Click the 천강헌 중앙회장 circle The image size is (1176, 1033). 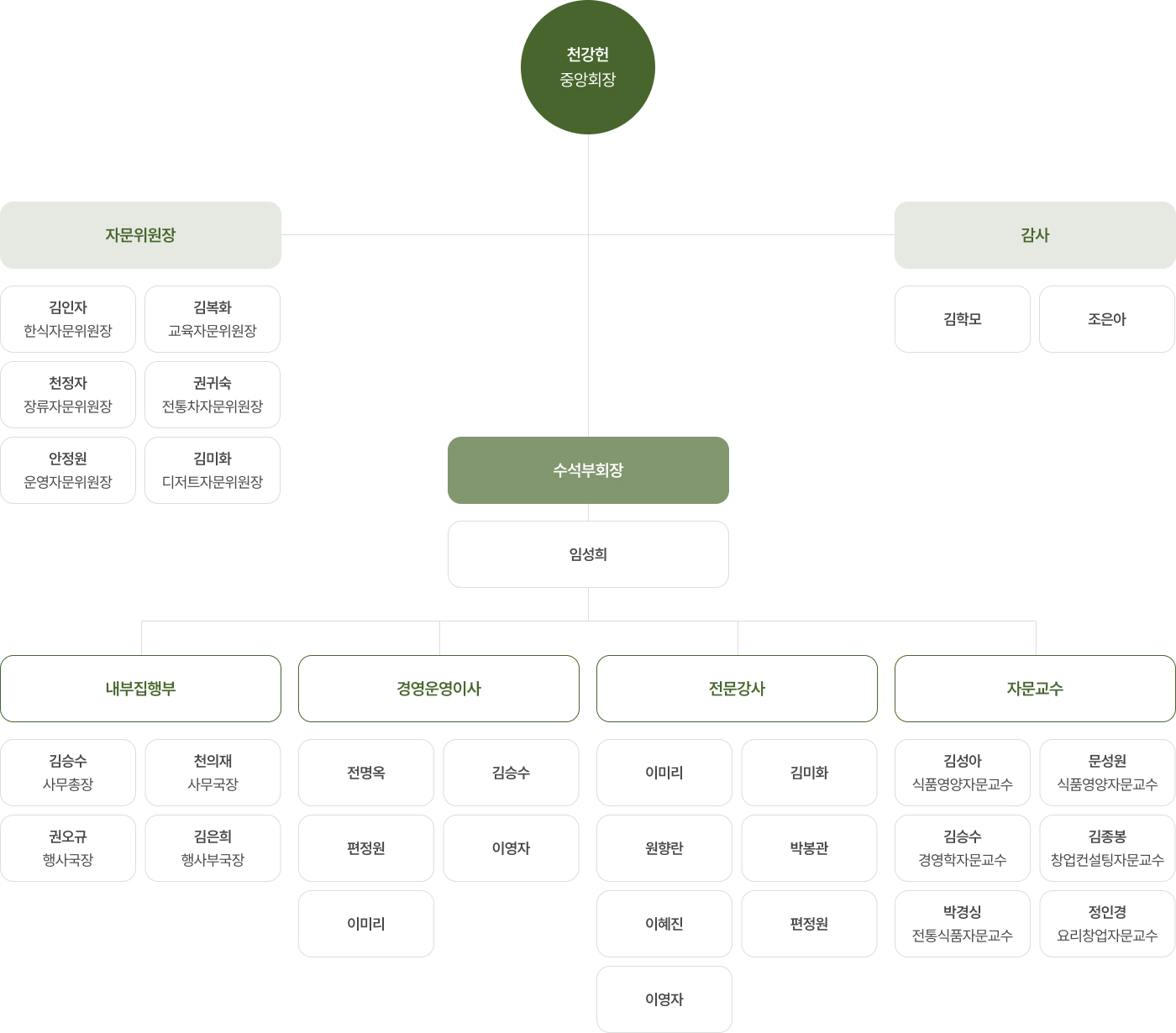pyautogui.click(x=588, y=67)
